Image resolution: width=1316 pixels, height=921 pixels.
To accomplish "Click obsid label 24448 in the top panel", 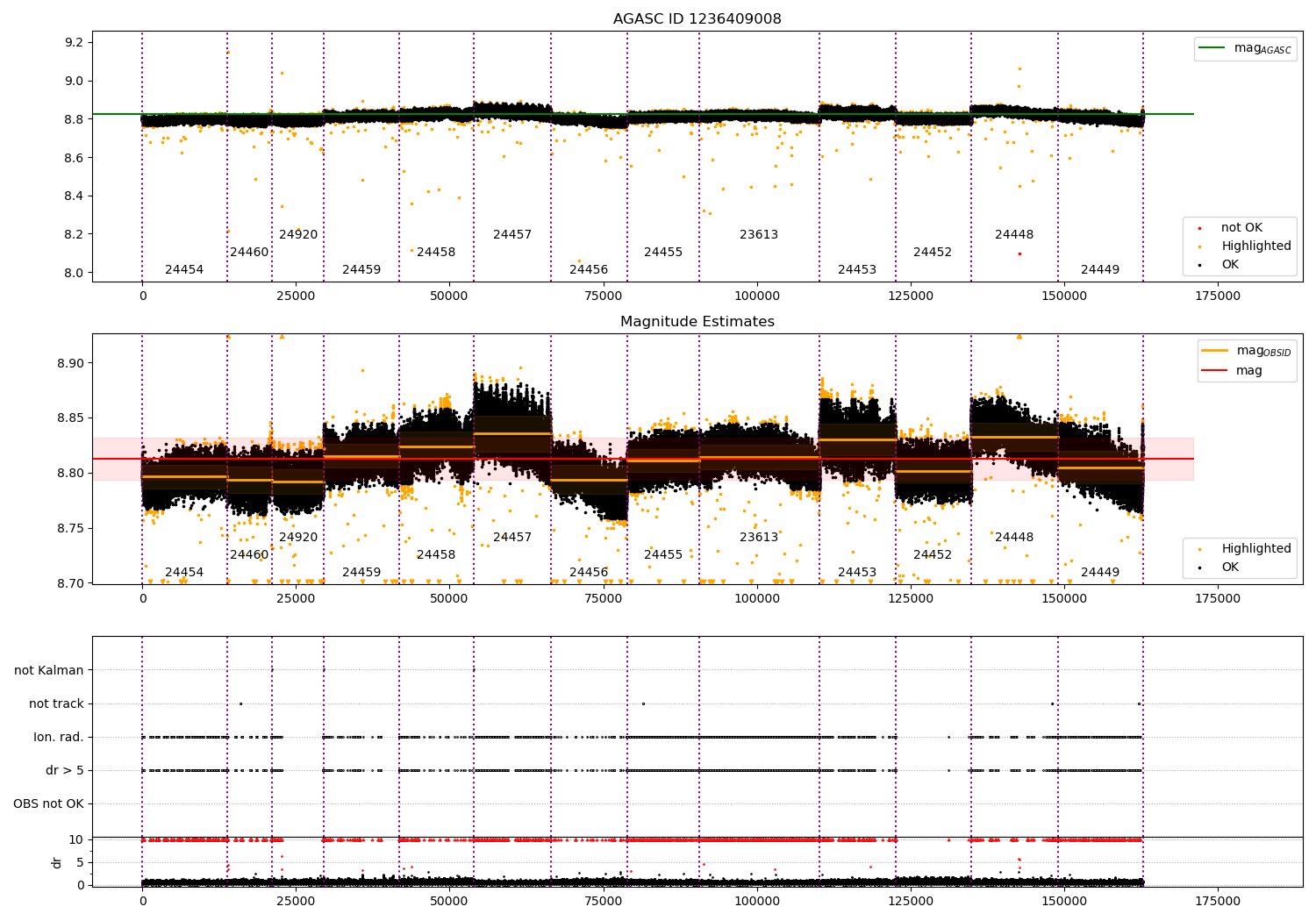I will click(x=1014, y=235).
